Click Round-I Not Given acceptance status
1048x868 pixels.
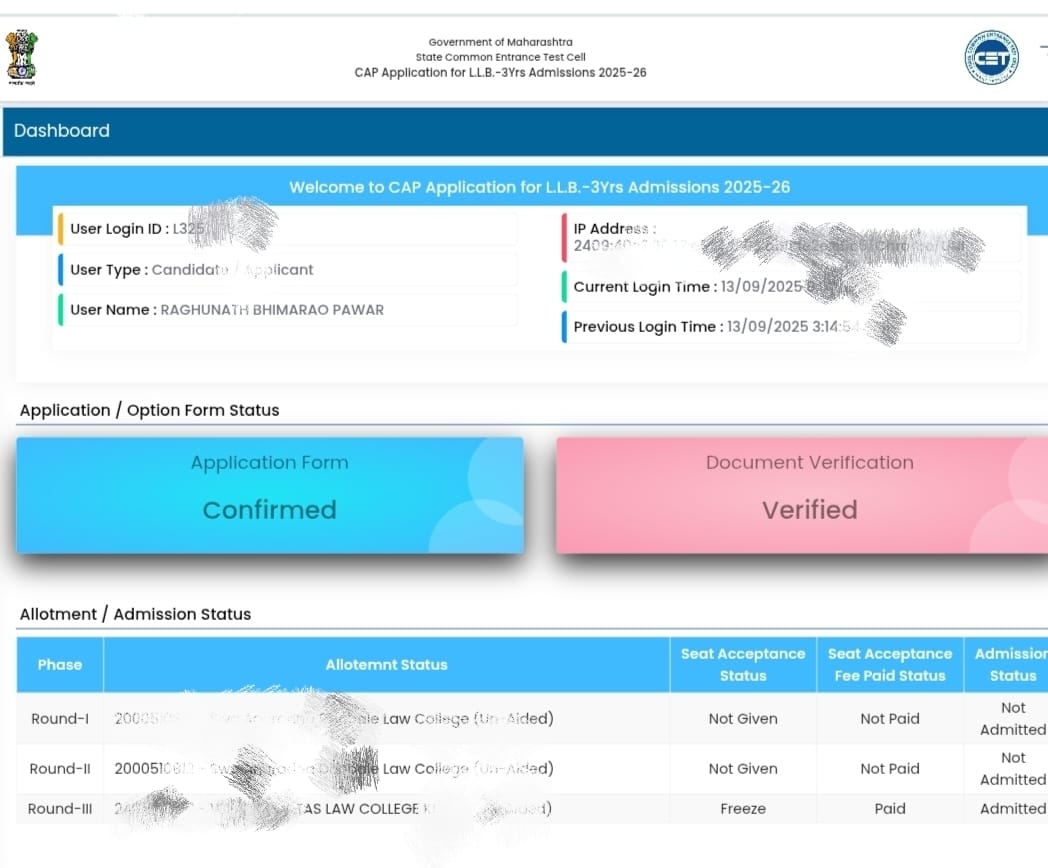[x=743, y=718]
